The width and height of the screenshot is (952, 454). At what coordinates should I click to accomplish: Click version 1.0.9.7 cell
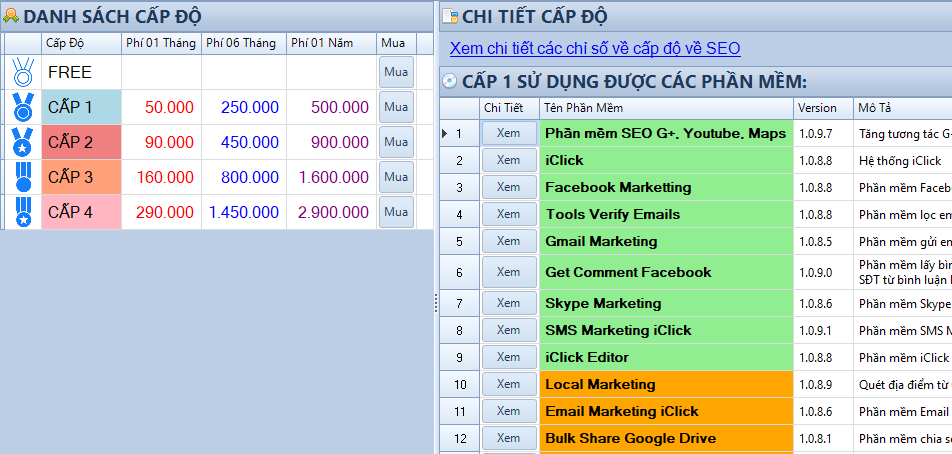point(823,134)
